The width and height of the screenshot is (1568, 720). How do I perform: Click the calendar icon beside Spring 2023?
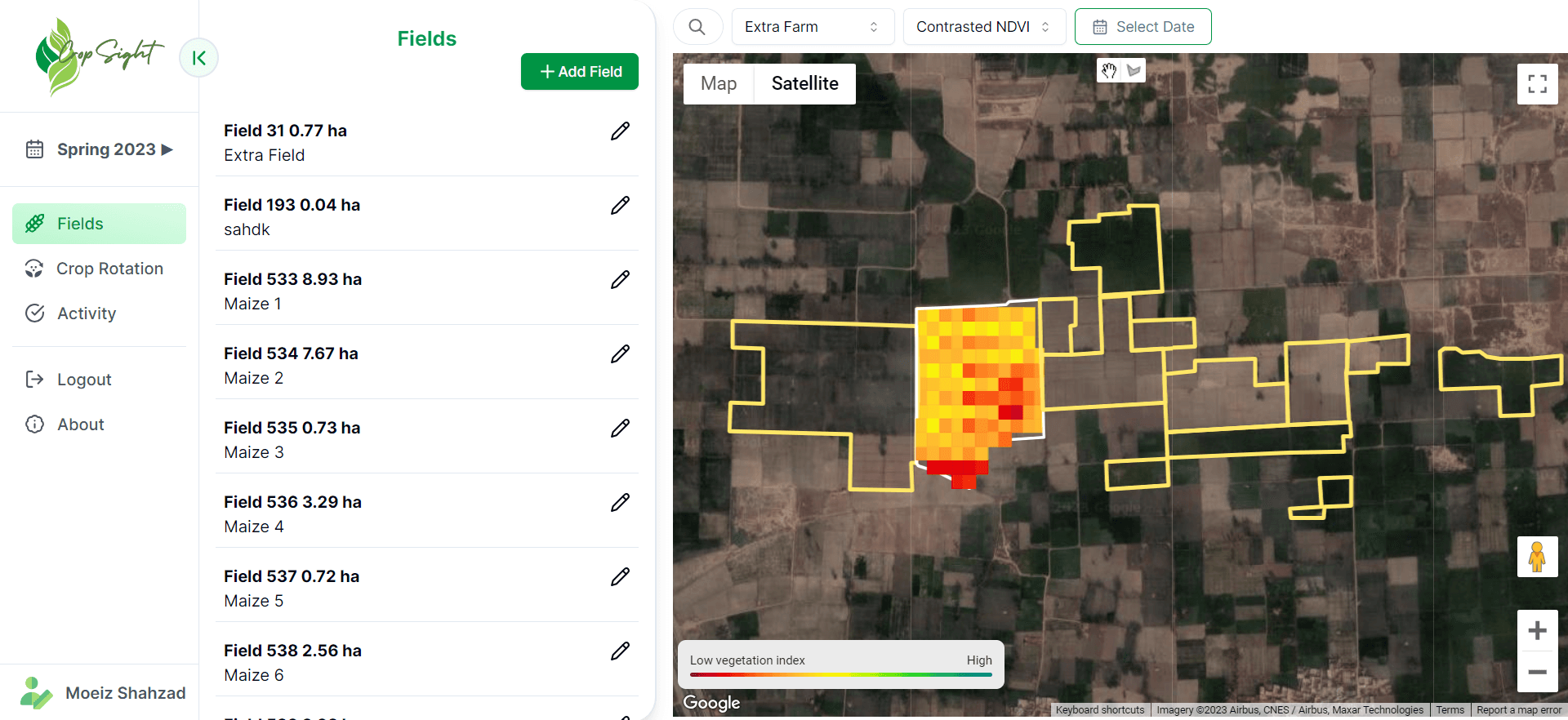coord(34,149)
